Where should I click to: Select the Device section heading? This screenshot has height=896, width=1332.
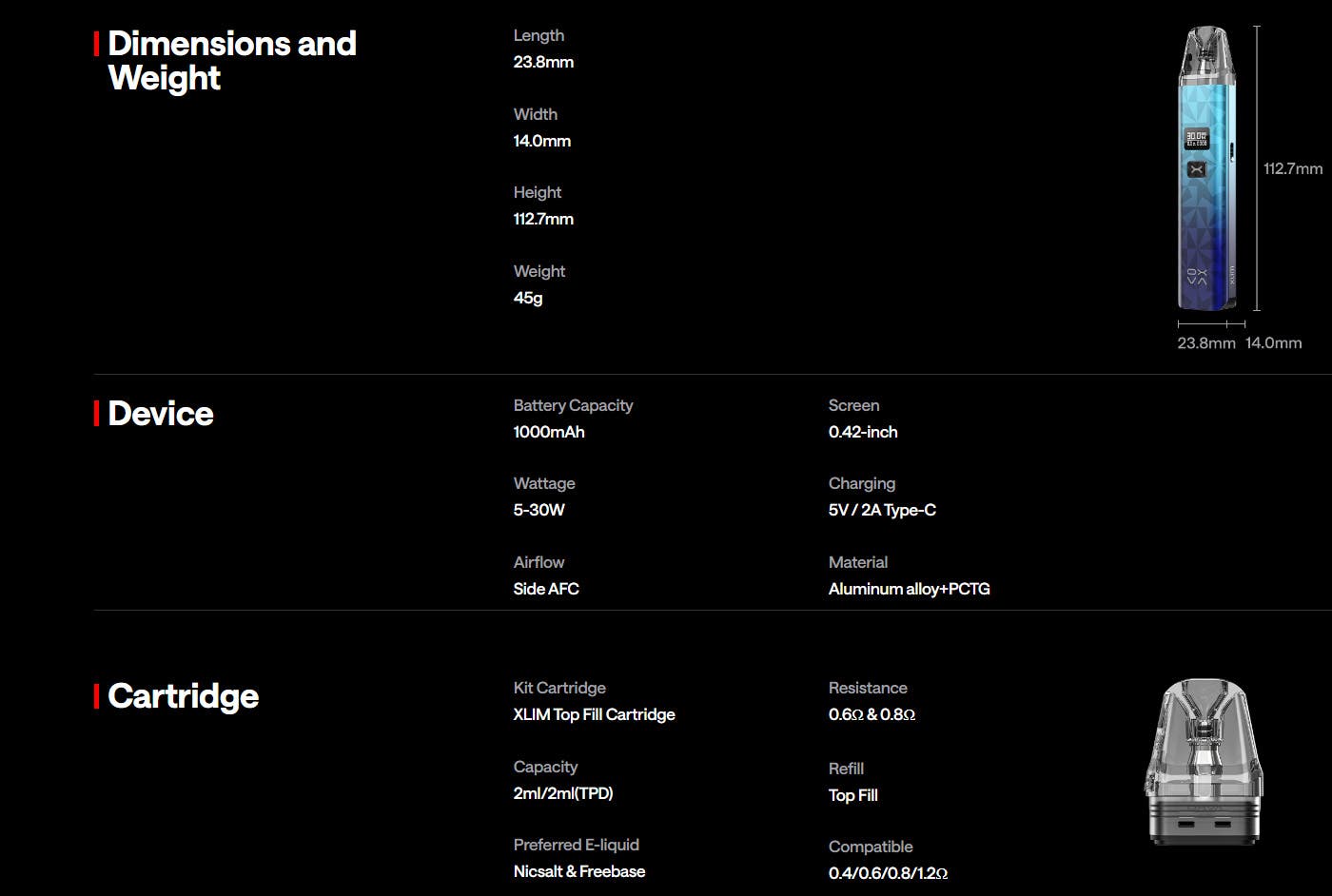pos(161,414)
